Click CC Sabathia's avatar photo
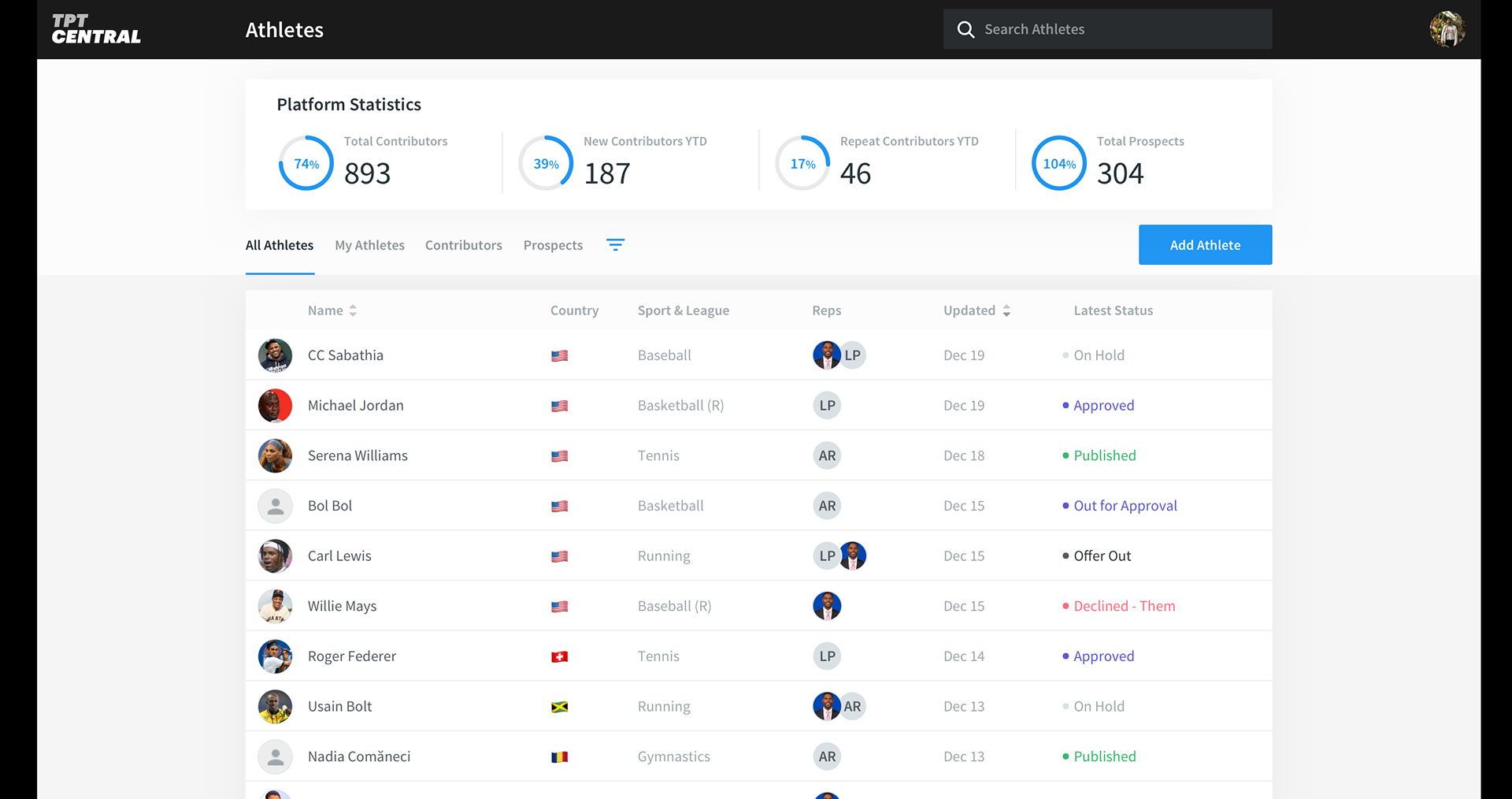 click(276, 355)
